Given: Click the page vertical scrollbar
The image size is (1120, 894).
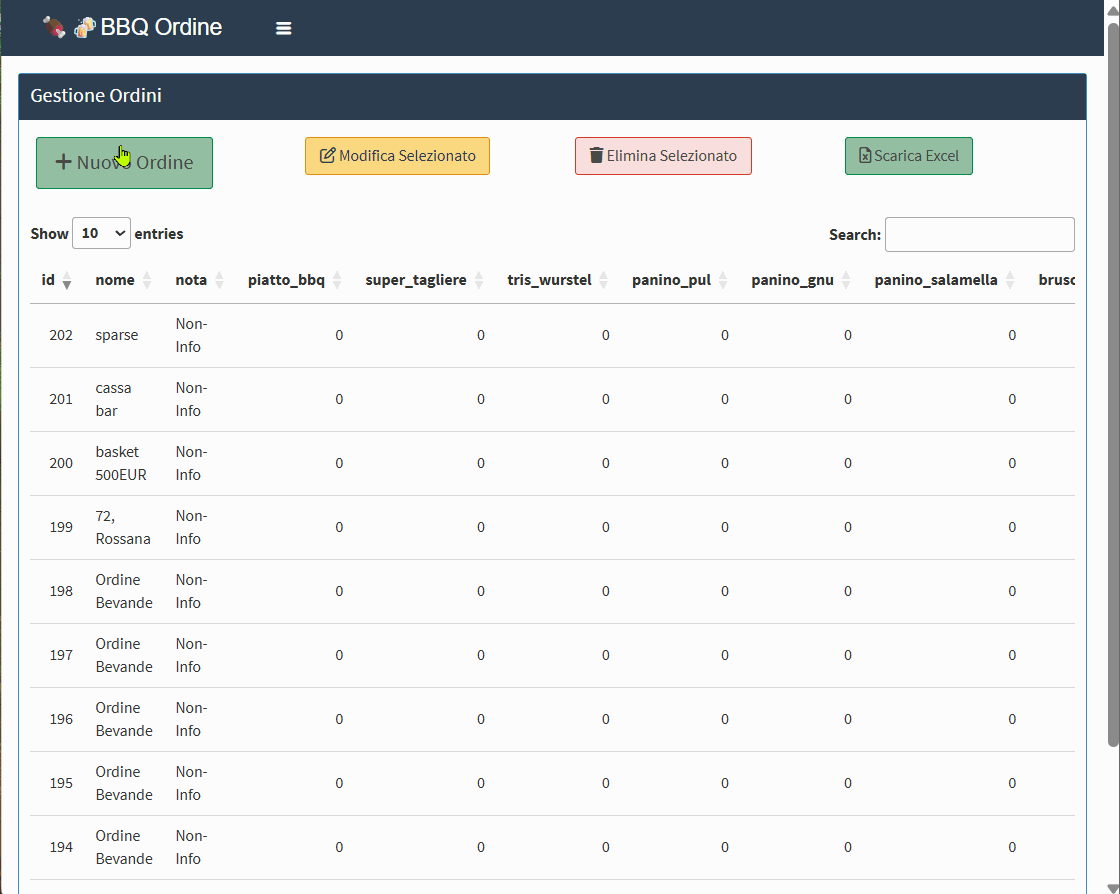Looking at the screenshot, I should click(x=1113, y=400).
